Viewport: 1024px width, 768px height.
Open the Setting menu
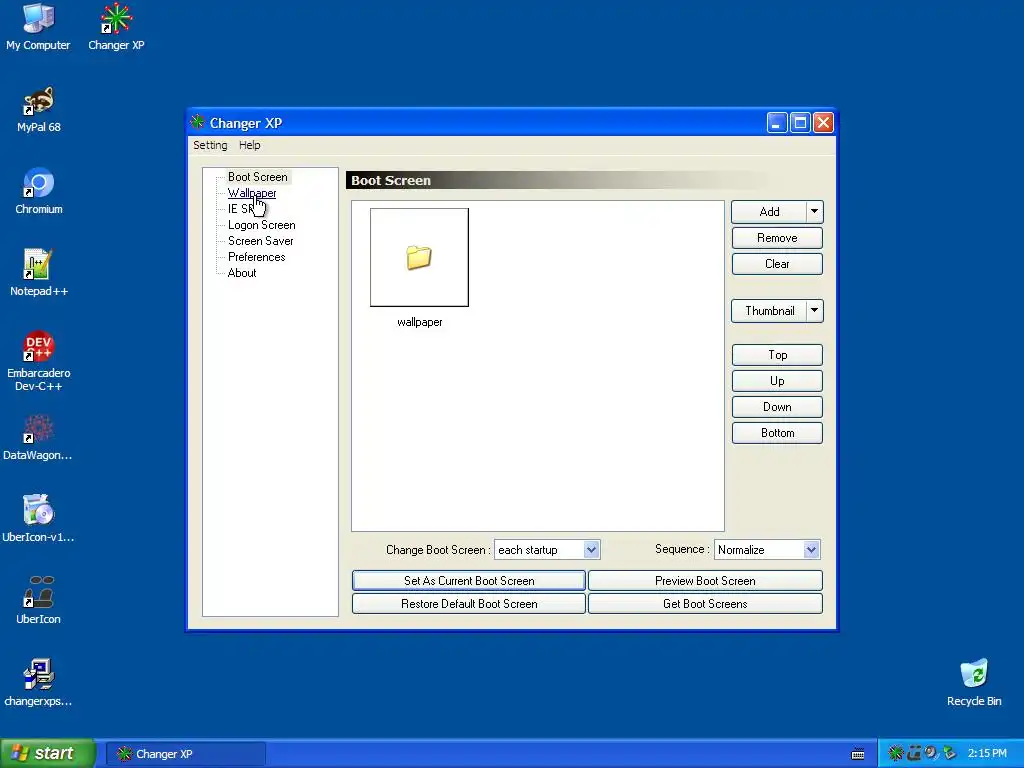pyautogui.click(x=210, y=145)
